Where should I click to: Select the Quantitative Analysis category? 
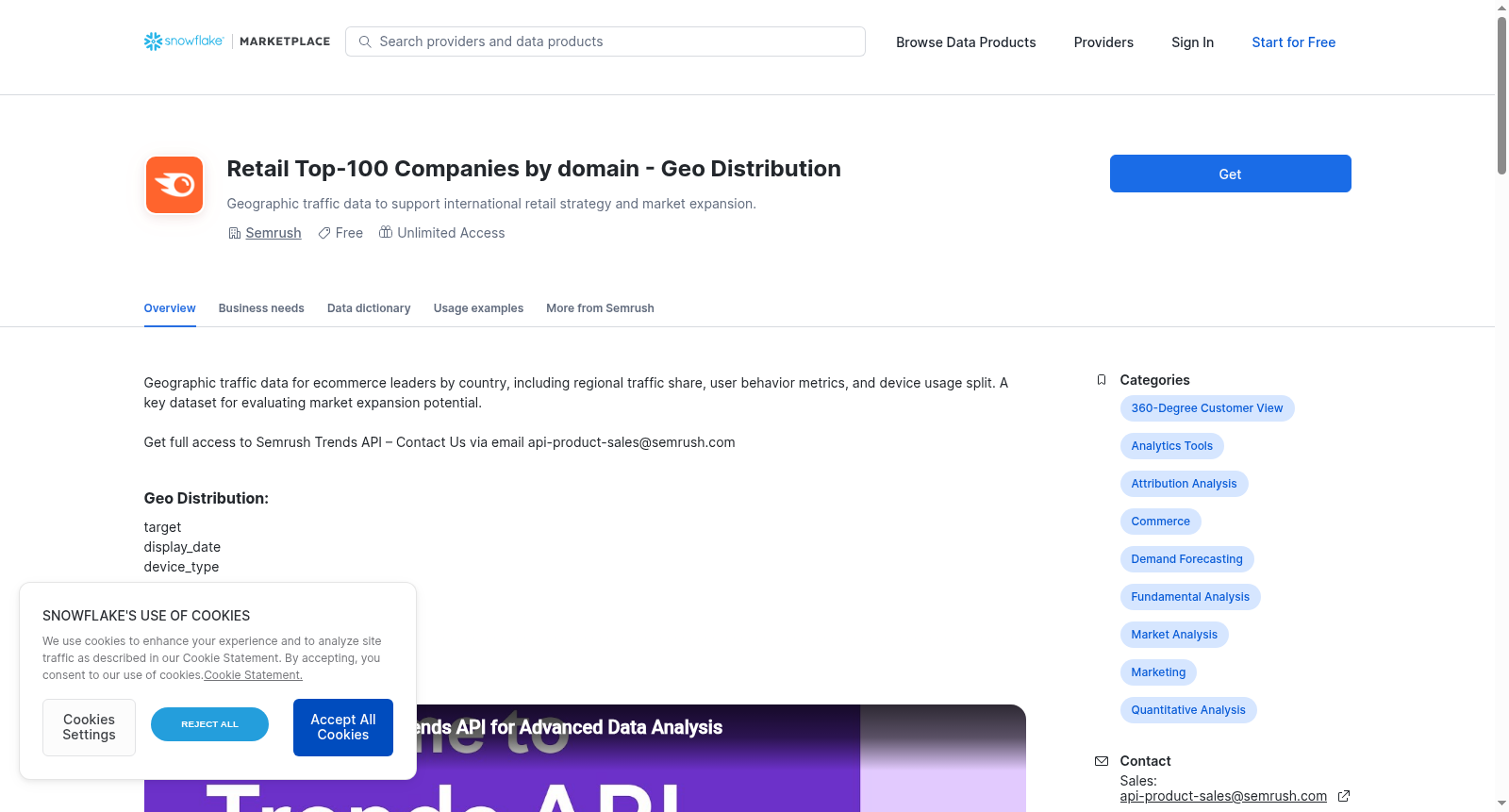tap(1188, 710)
